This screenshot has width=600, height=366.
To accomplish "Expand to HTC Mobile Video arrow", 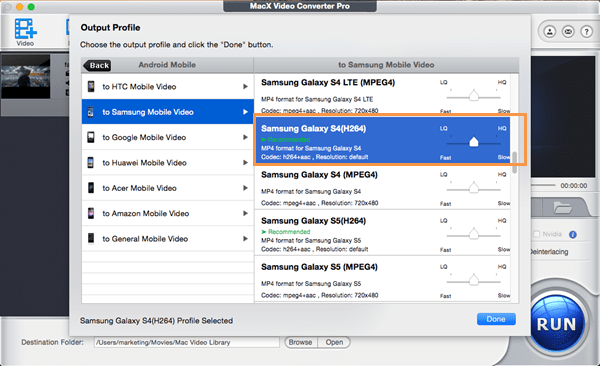I will tap(245, 87).
